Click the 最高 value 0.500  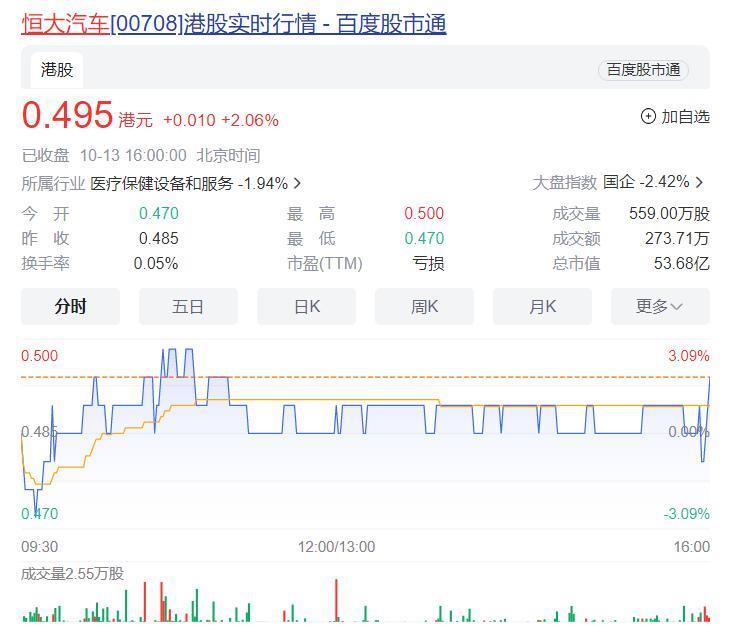point(424,213)
